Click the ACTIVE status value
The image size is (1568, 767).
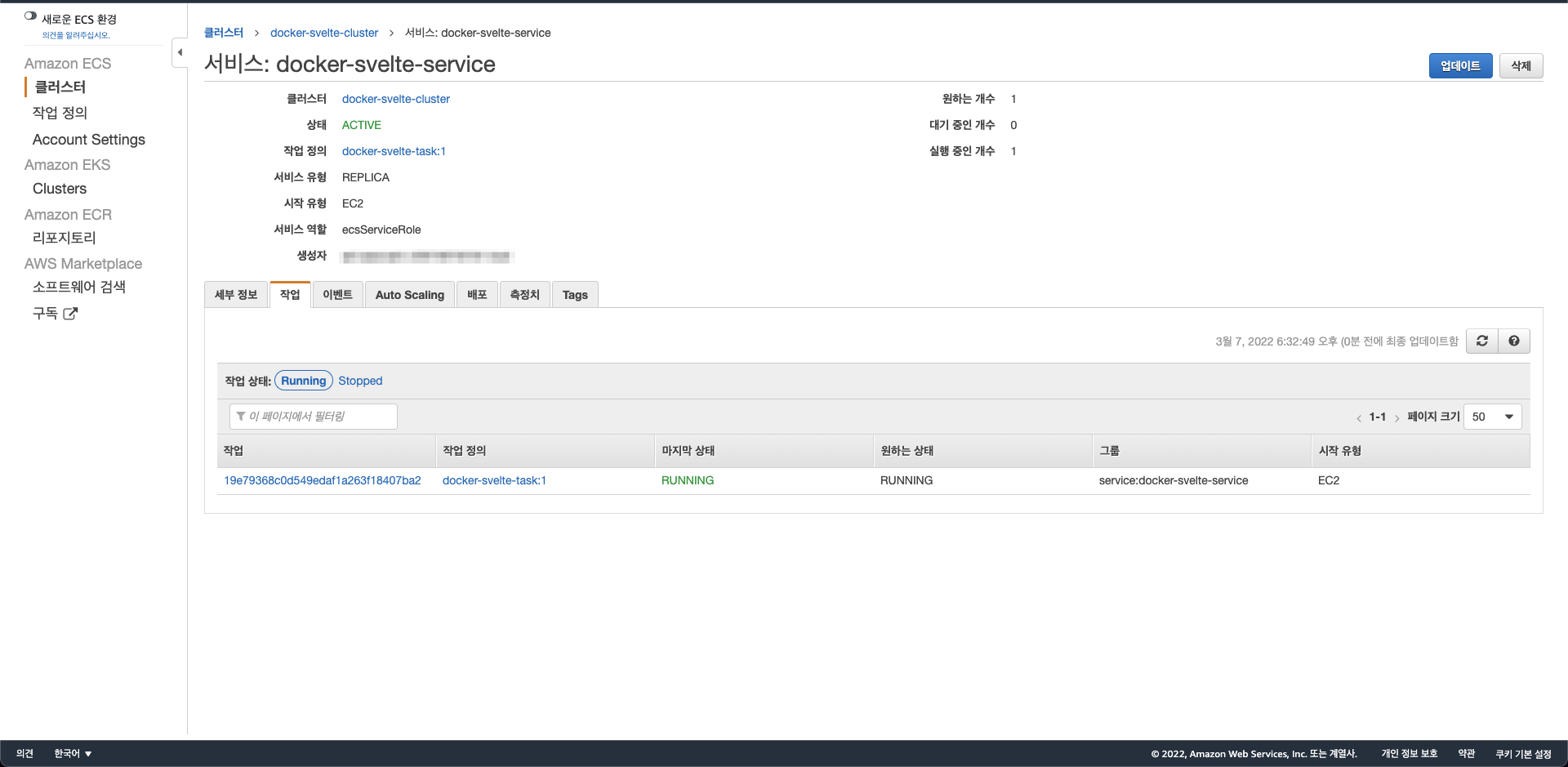click(x=362, y=125)
